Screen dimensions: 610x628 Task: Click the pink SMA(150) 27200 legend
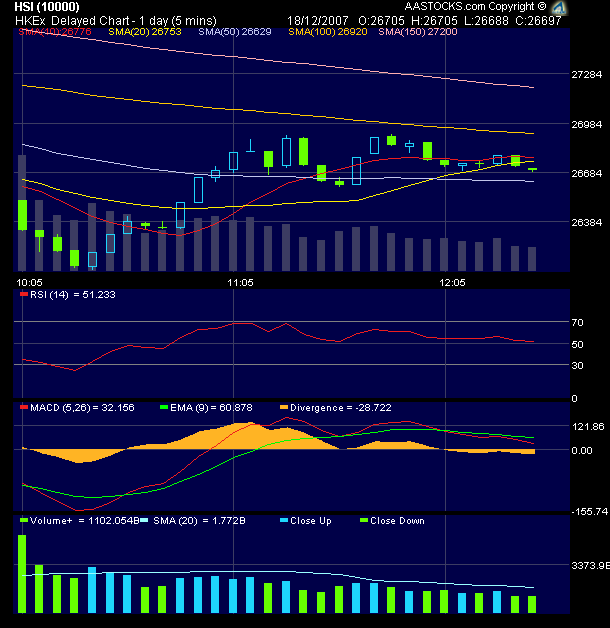418,32
